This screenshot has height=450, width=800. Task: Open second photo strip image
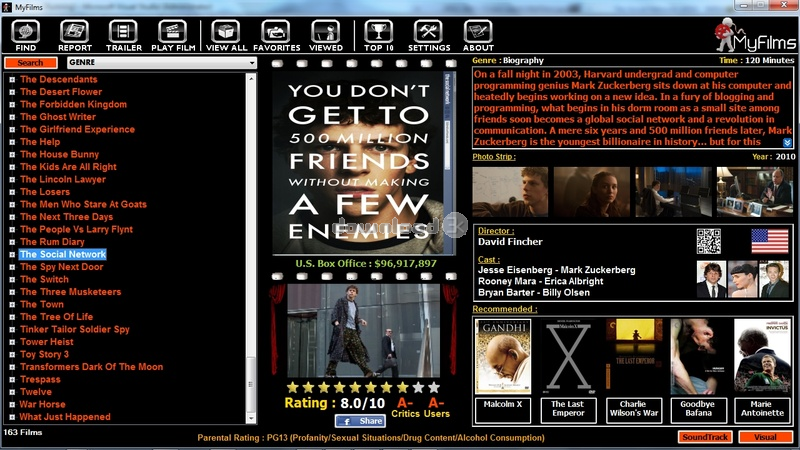[592, 192]
